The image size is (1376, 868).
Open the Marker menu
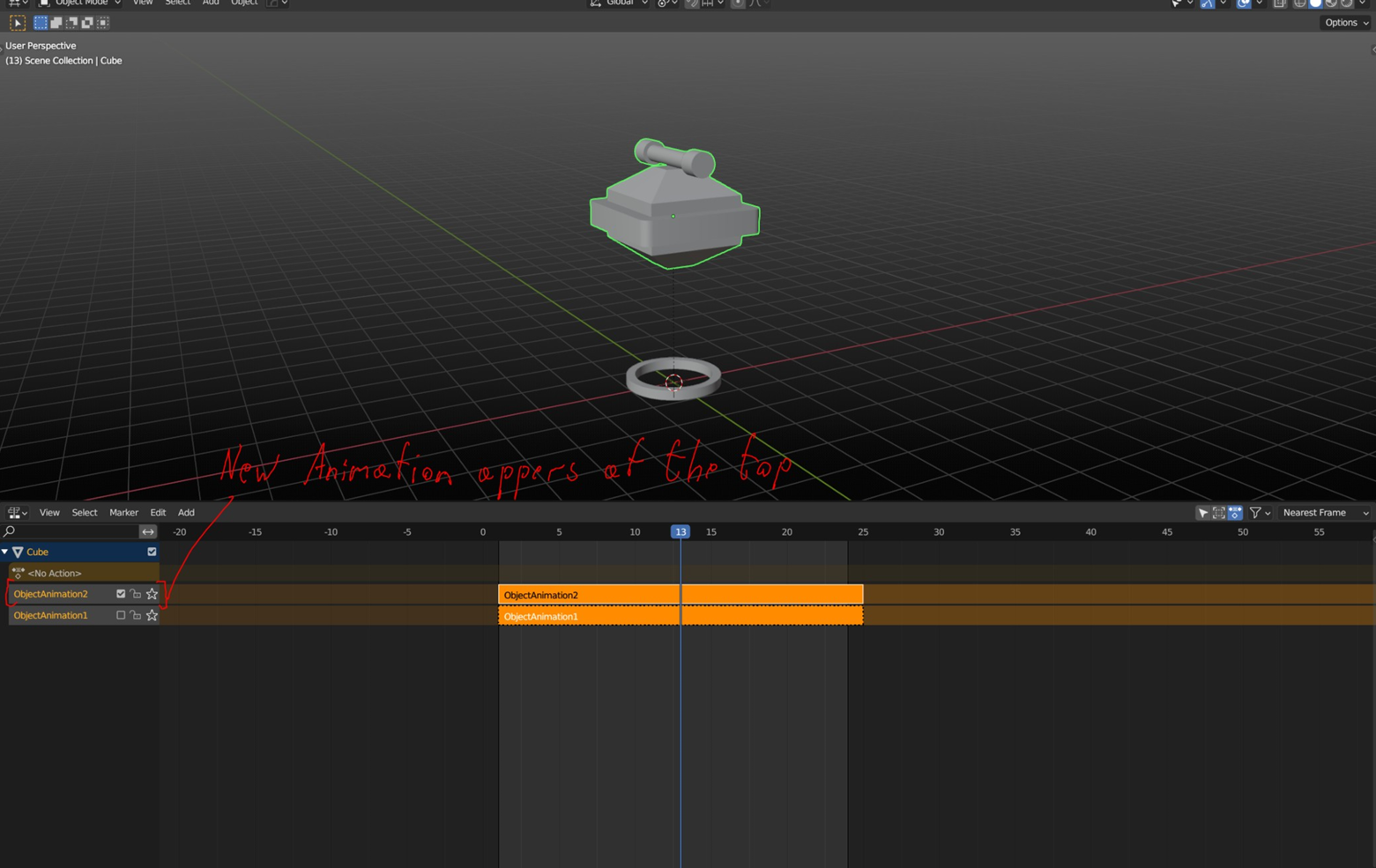point(123,513)
